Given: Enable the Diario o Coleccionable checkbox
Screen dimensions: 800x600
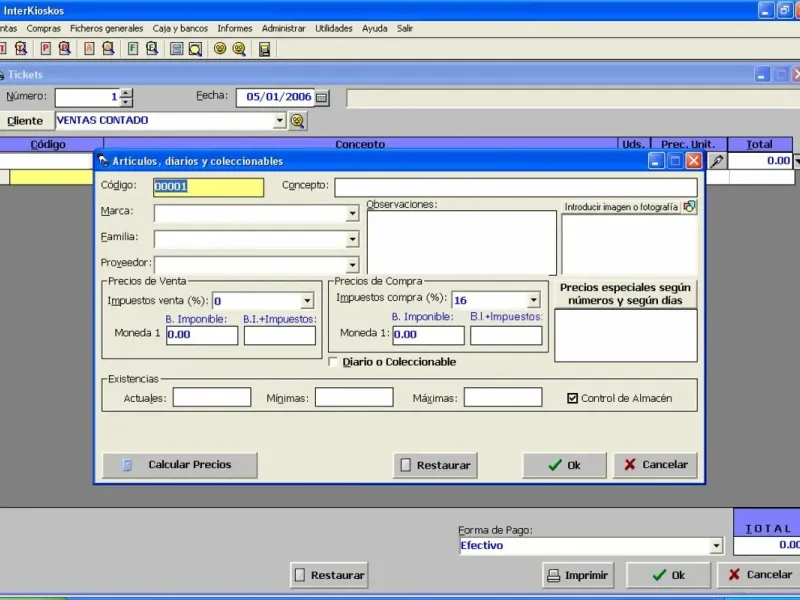Looking at the screenshot, I should (x=333, y=362).
